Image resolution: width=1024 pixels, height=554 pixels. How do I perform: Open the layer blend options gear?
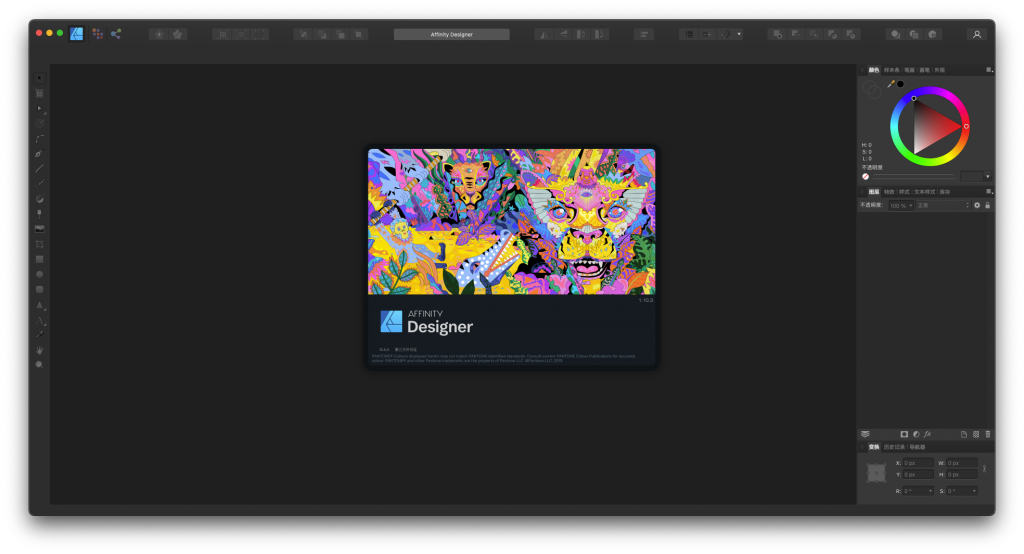click(x=977, y=205)
